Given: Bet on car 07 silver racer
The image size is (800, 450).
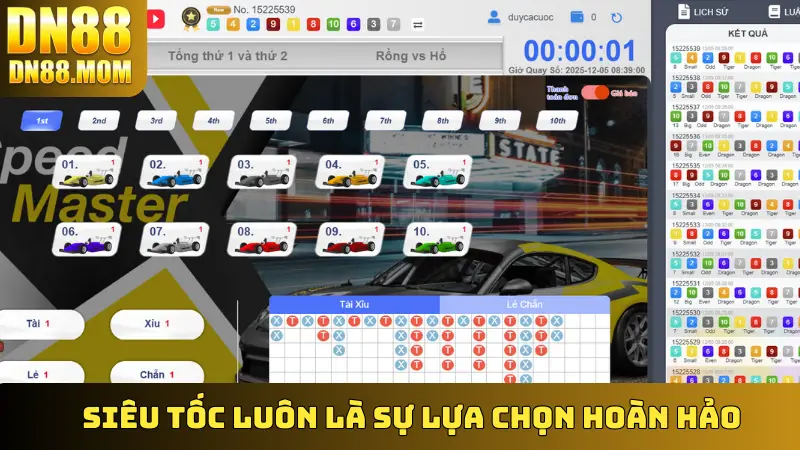Looking at the screenshot, I should pyautogui.click(x=174, y=239).
